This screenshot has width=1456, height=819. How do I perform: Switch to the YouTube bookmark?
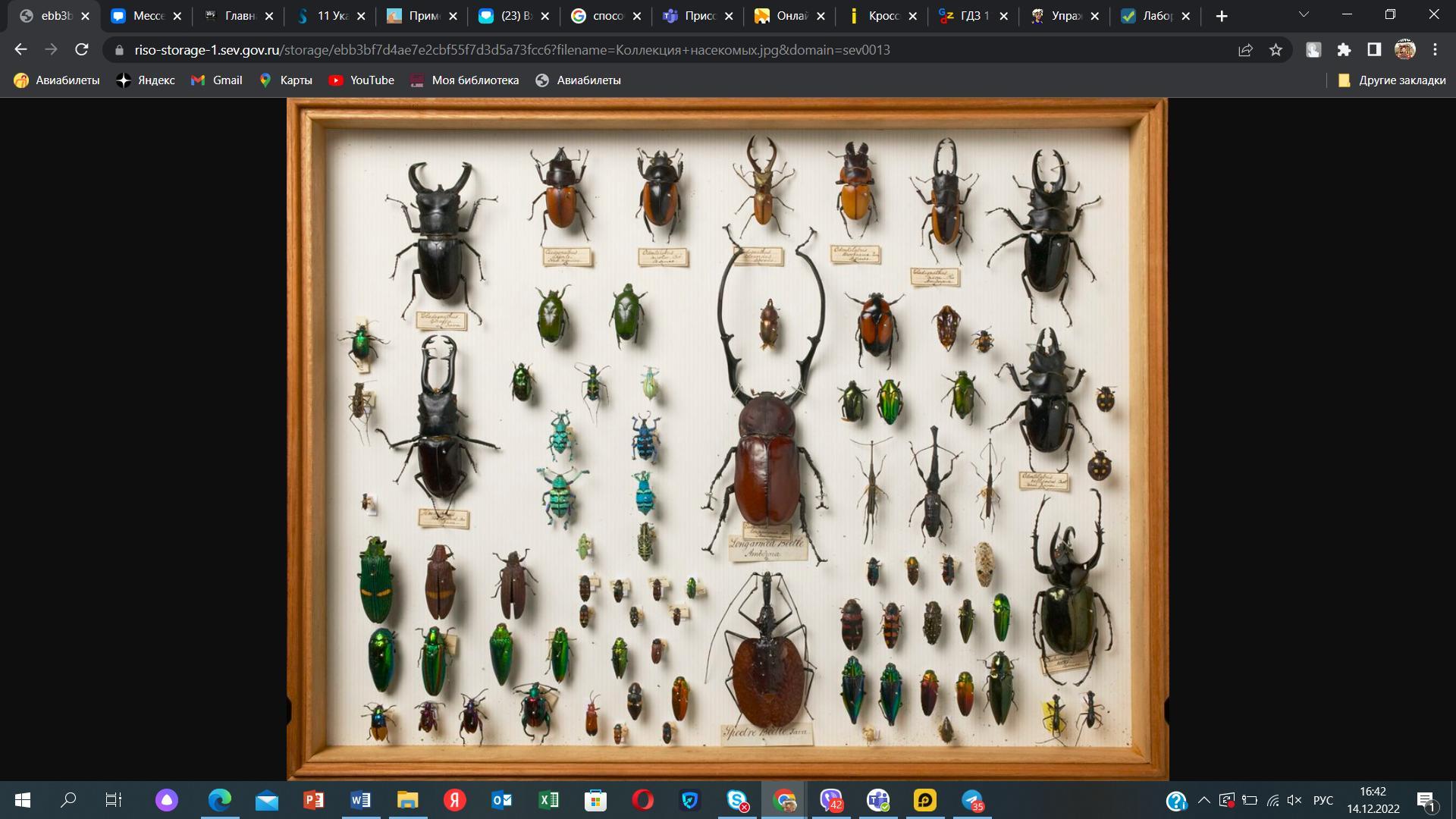click(361, 80)
